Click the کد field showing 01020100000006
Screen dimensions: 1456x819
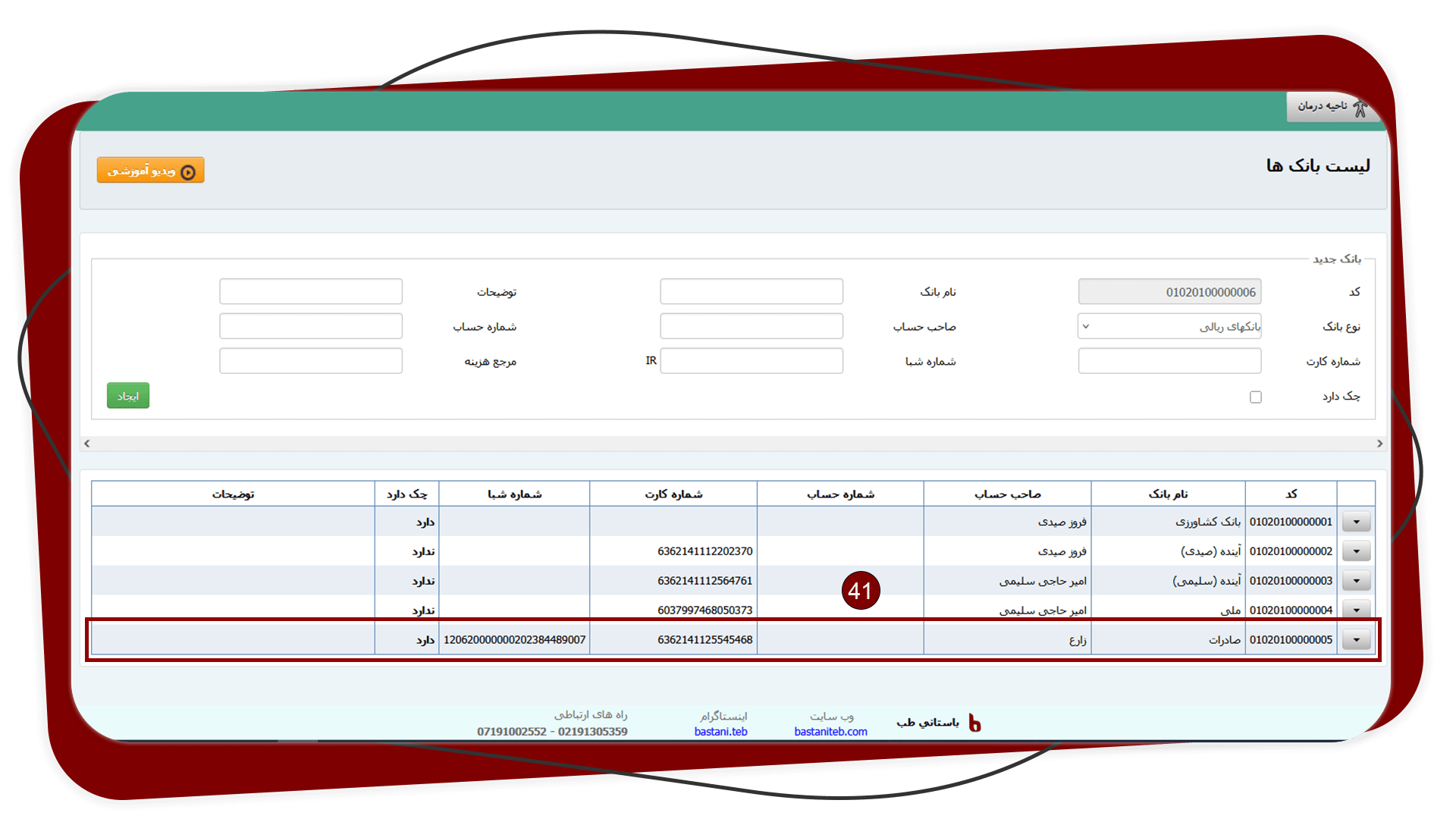pos(1169,292)
